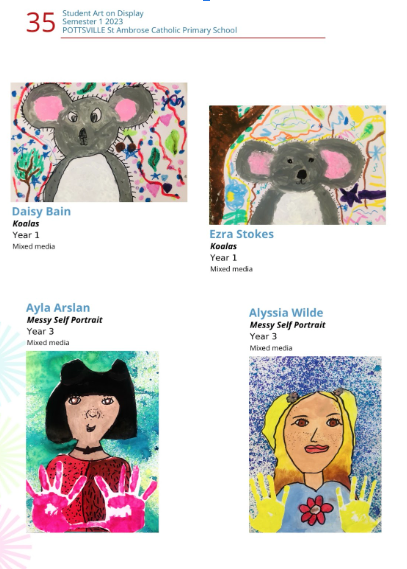Click Year 3 label under Alyssia Wilde
The height and width of the screenshot is (569, 407).
[x=263, y=336]
